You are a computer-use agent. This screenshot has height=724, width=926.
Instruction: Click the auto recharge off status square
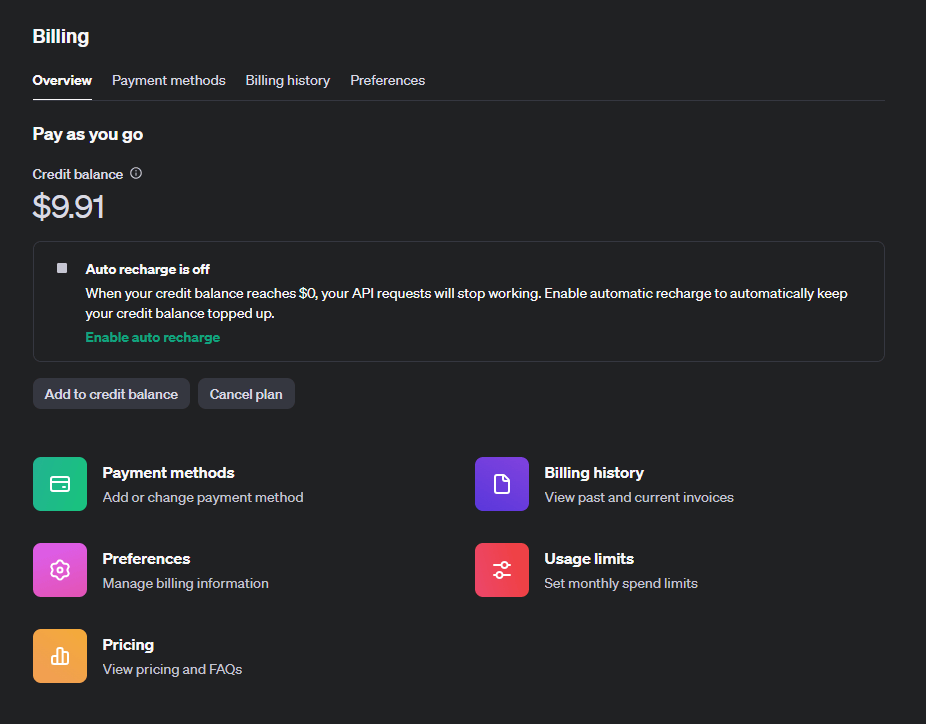[62, 268]
